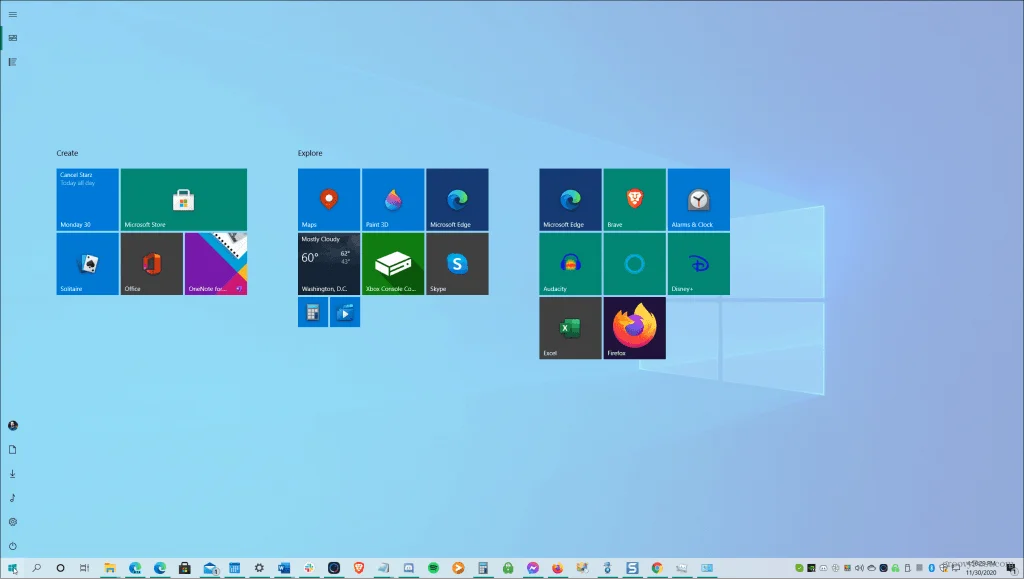Open Settings from the Start sidebar

point(12,523)
